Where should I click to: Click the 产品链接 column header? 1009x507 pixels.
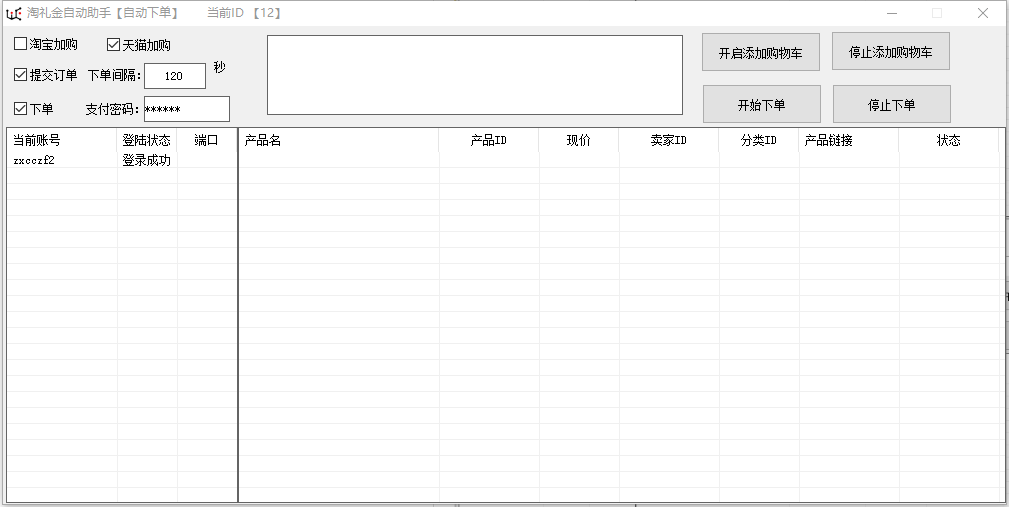point(849,140)
